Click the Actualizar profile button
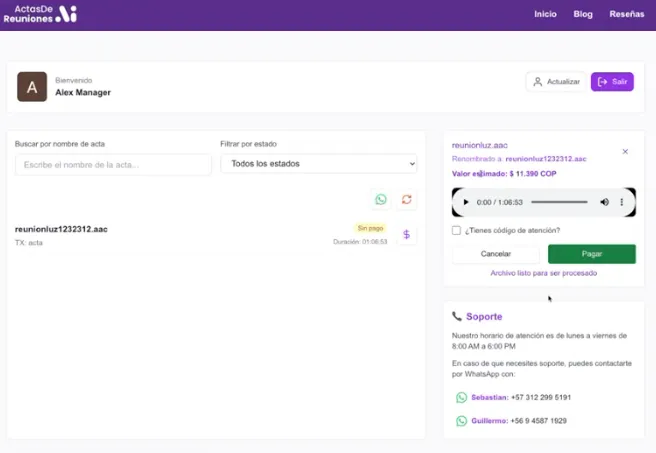This screenshot has height=453, width=656. coord(556,82)
